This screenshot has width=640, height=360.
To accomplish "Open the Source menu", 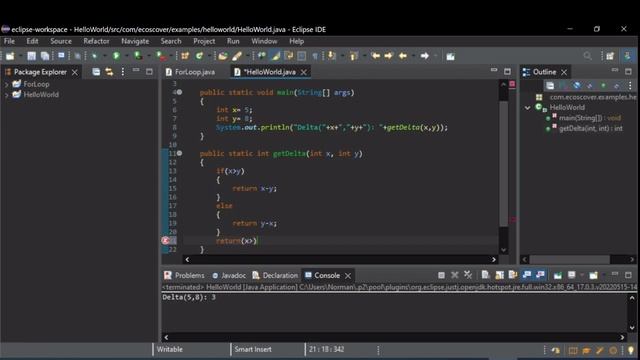I will point(61,41).
